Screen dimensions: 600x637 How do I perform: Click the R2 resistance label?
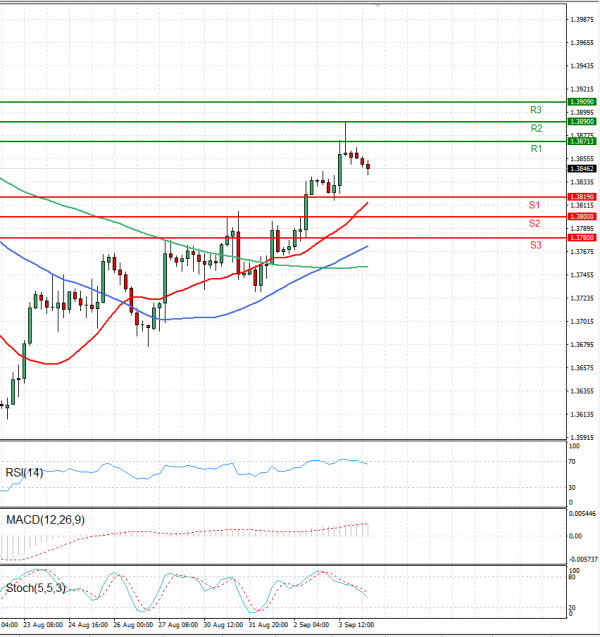(536, 128)
